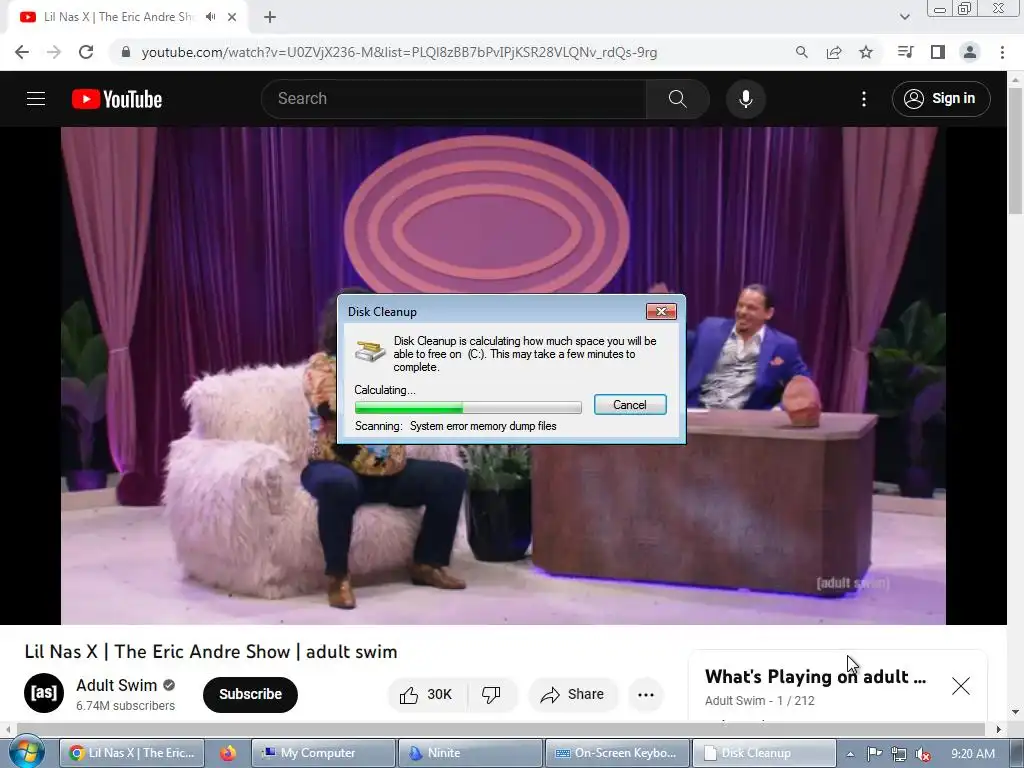Image resolution: width=1024 pixels, height=768 pixels.
Task: Open YouTube hamburger guide menu
Action: [36, 99]
